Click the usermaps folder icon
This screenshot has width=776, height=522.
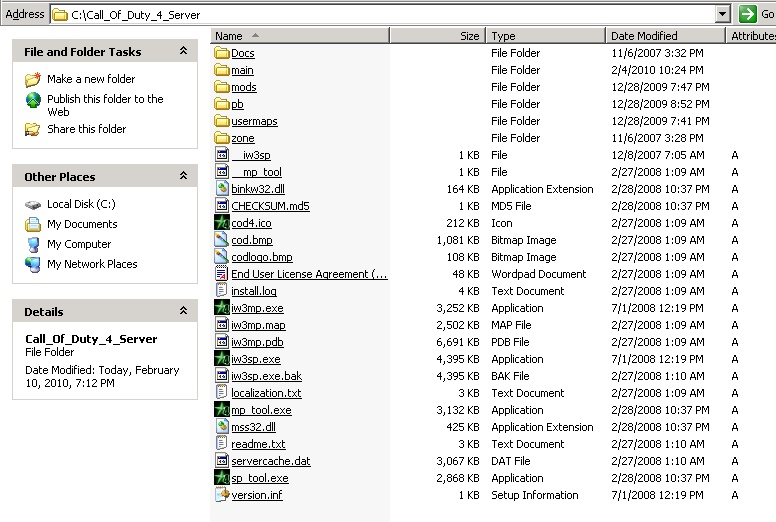coord(222,121)
